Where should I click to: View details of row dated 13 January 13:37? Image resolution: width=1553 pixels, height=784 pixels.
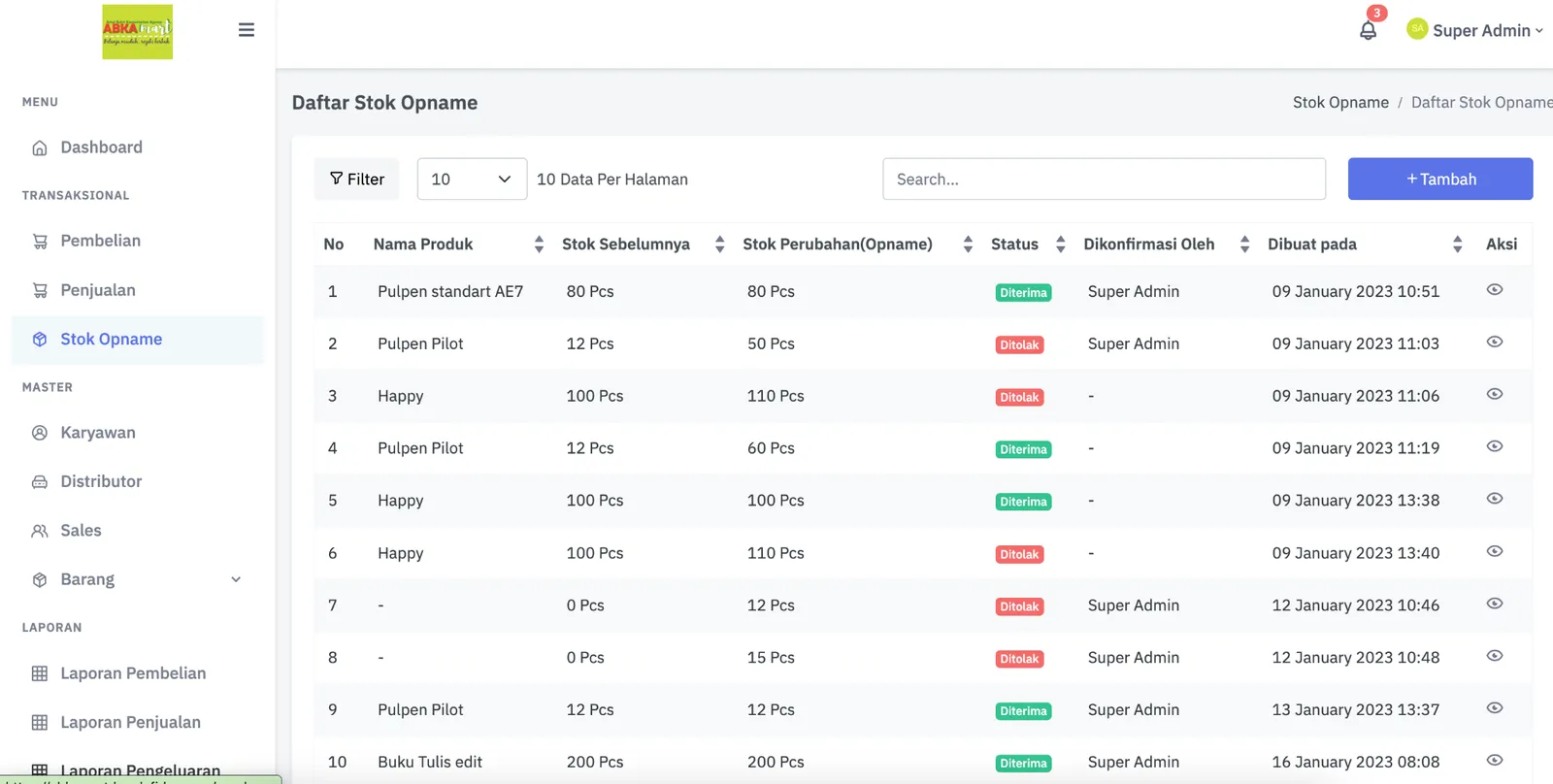[1495, 709]
